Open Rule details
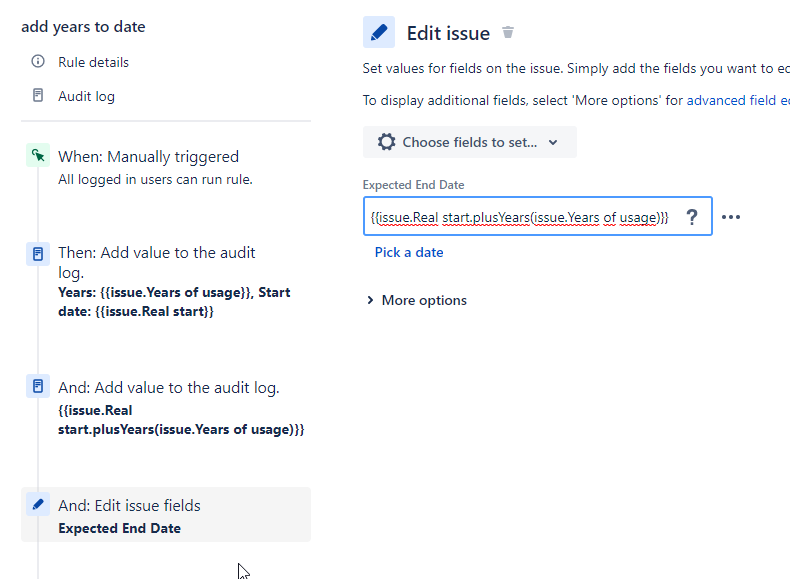The width and height of the screenshot is (790, 579). pos(93,62)
